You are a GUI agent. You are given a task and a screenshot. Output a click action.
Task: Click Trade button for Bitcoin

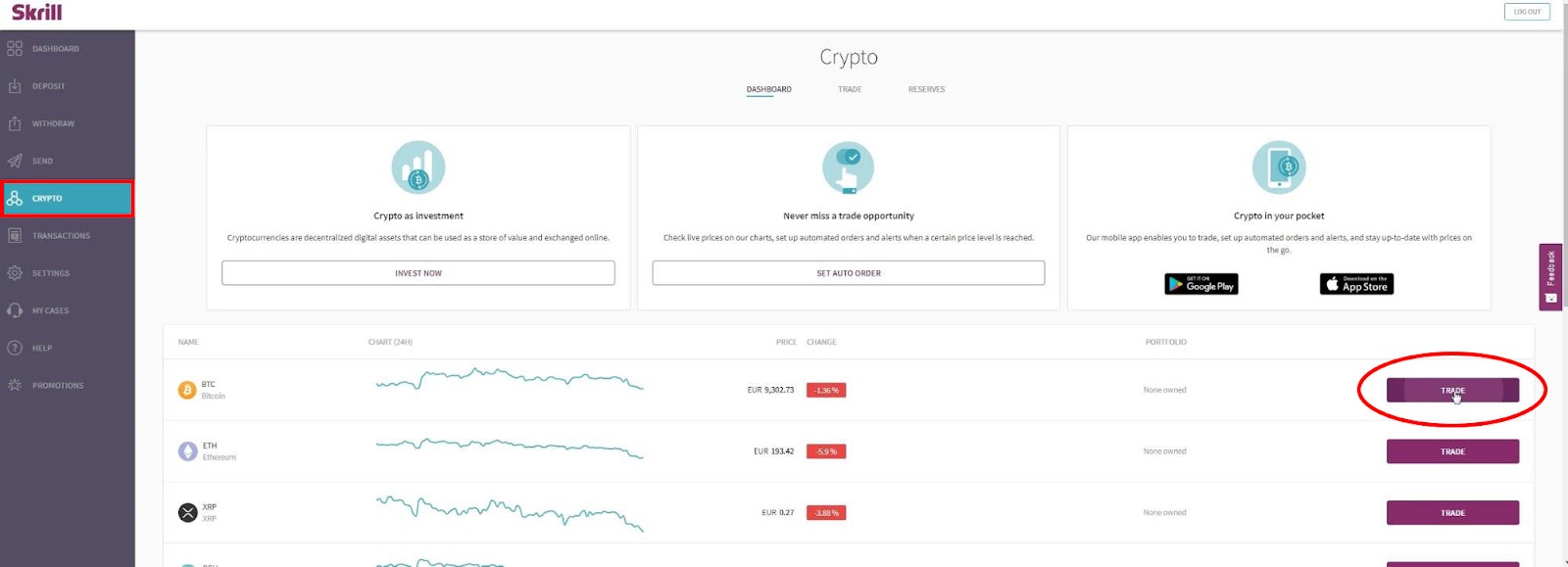(x=1452, y=390)
